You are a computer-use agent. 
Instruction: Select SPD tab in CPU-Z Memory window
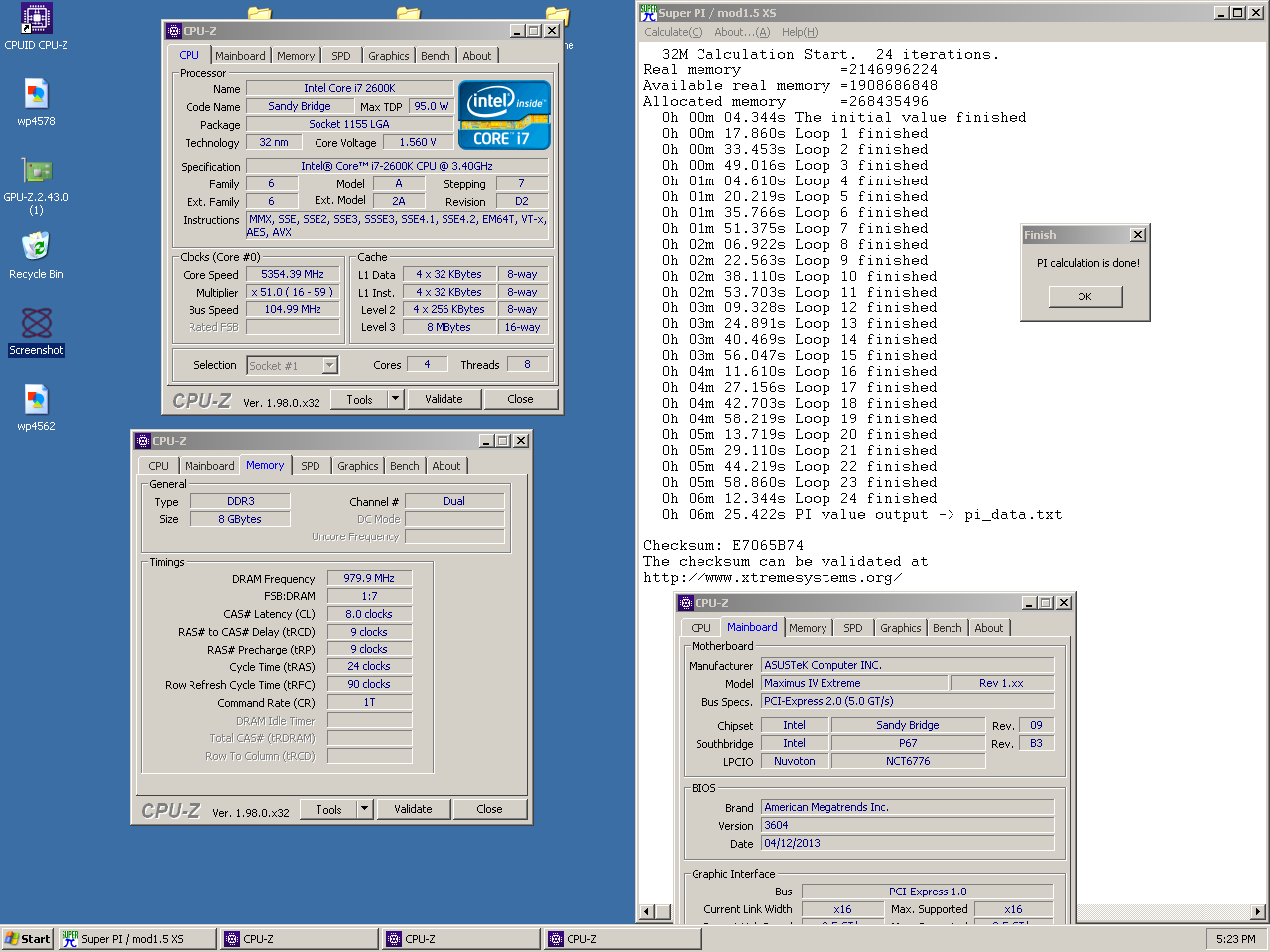tap(311, 466)
